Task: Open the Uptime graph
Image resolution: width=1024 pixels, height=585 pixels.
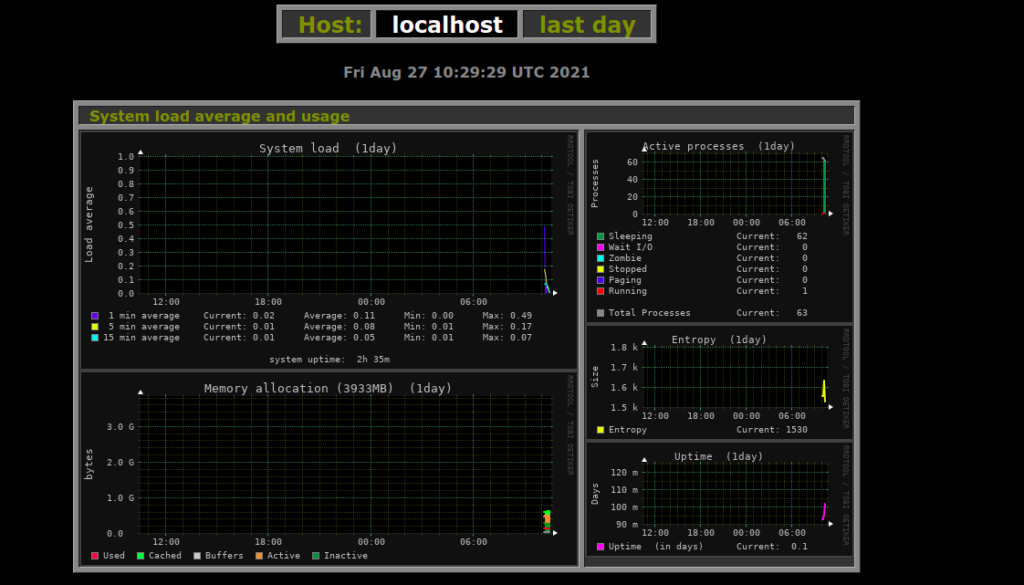Action: pyautogui.click(x=718, y=498)
